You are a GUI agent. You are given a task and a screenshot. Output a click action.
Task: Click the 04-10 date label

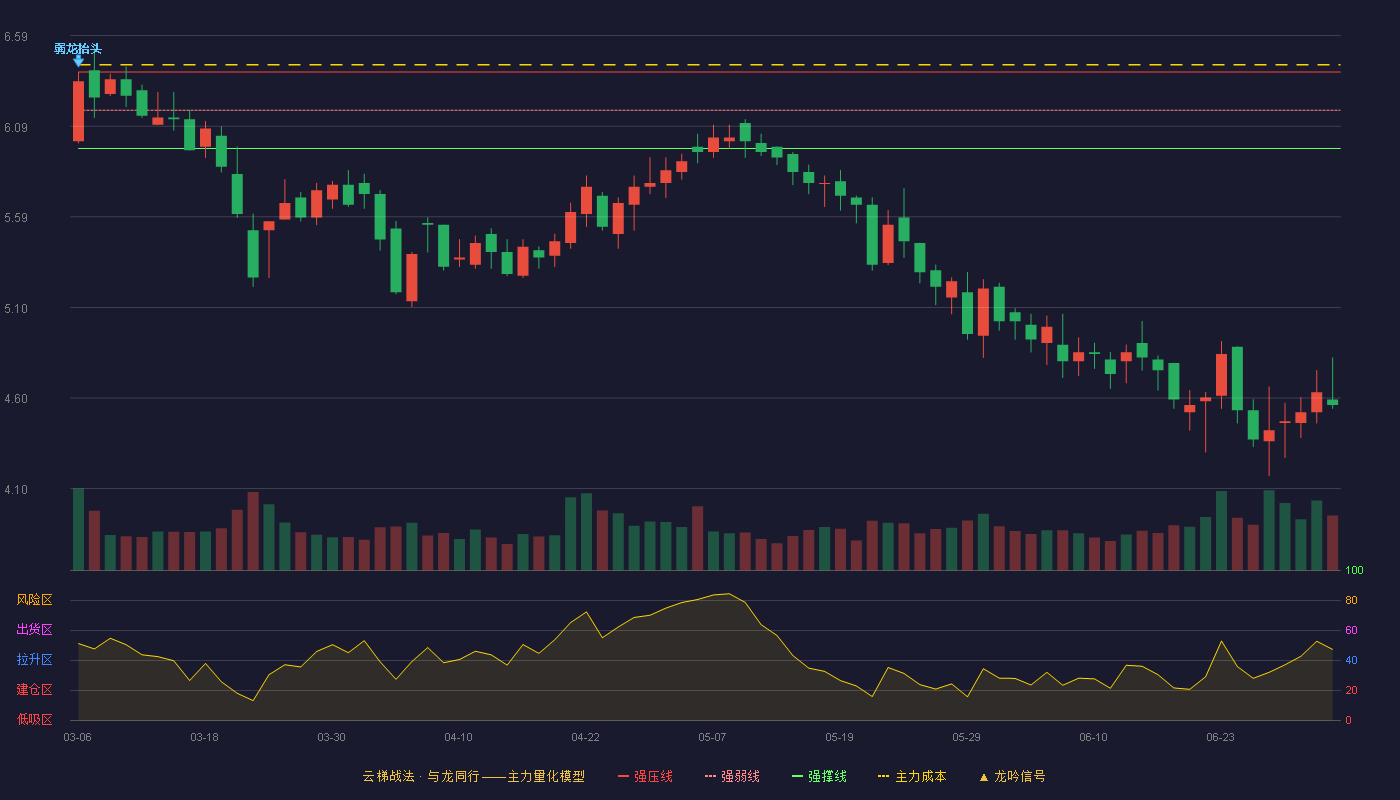458,737
